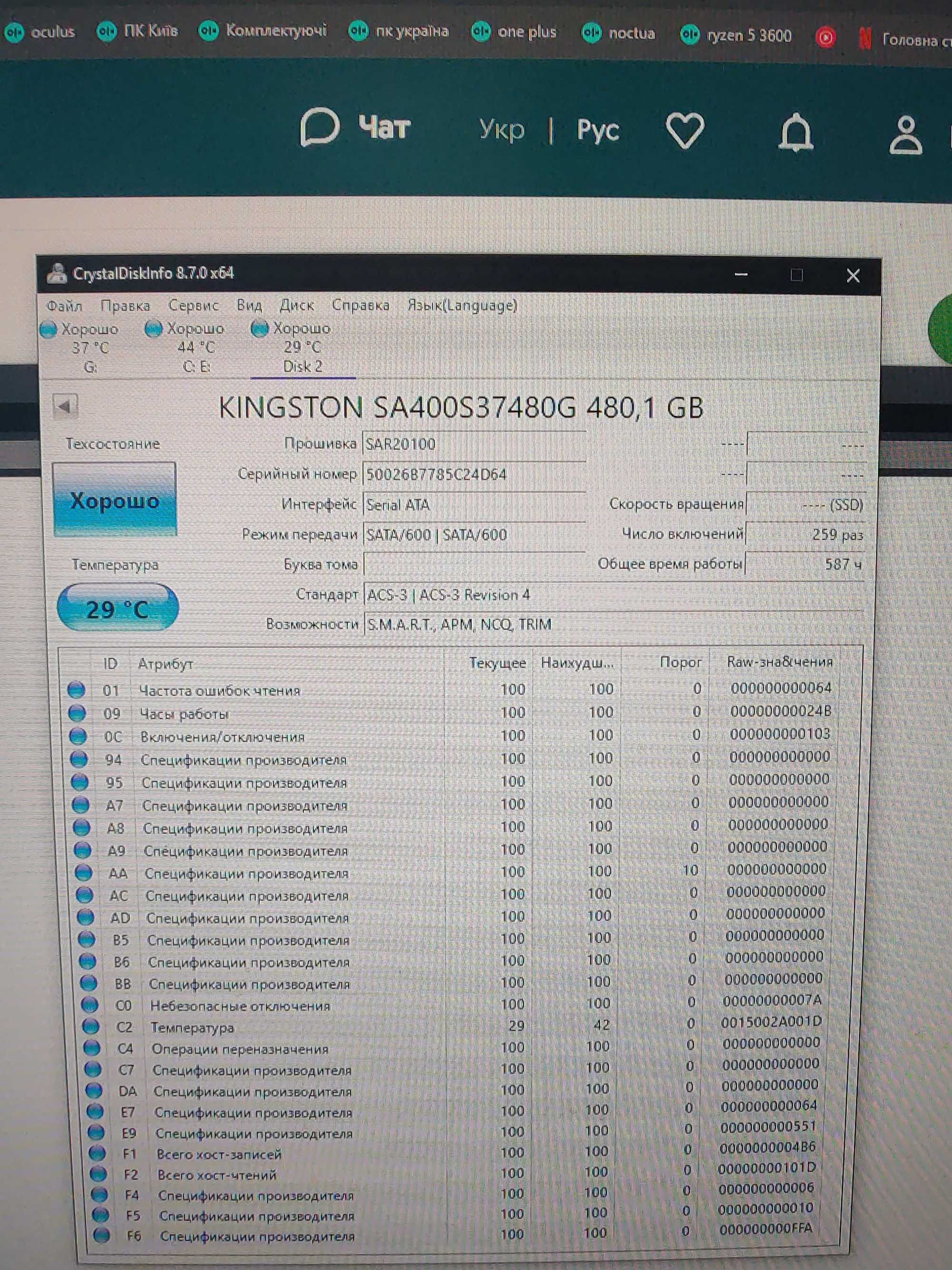This screenshot has height=1270, width=952.
Task: Switch site language to Рус
Action: 598,130
